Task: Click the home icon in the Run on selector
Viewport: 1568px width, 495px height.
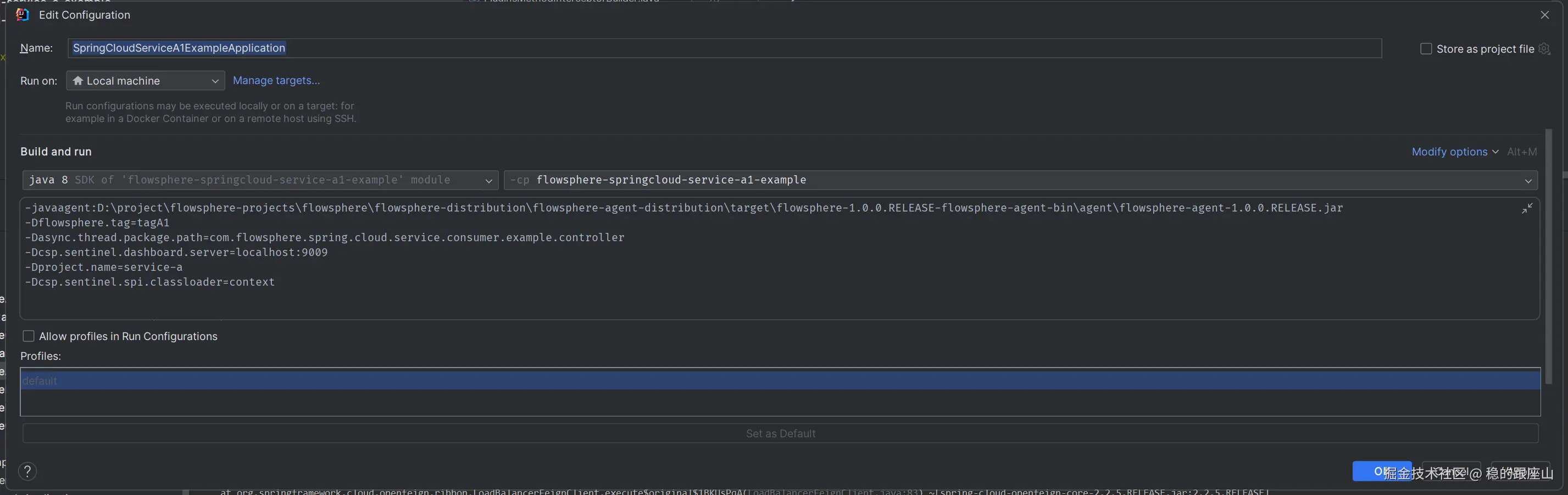Action: (x=78, y=80)
